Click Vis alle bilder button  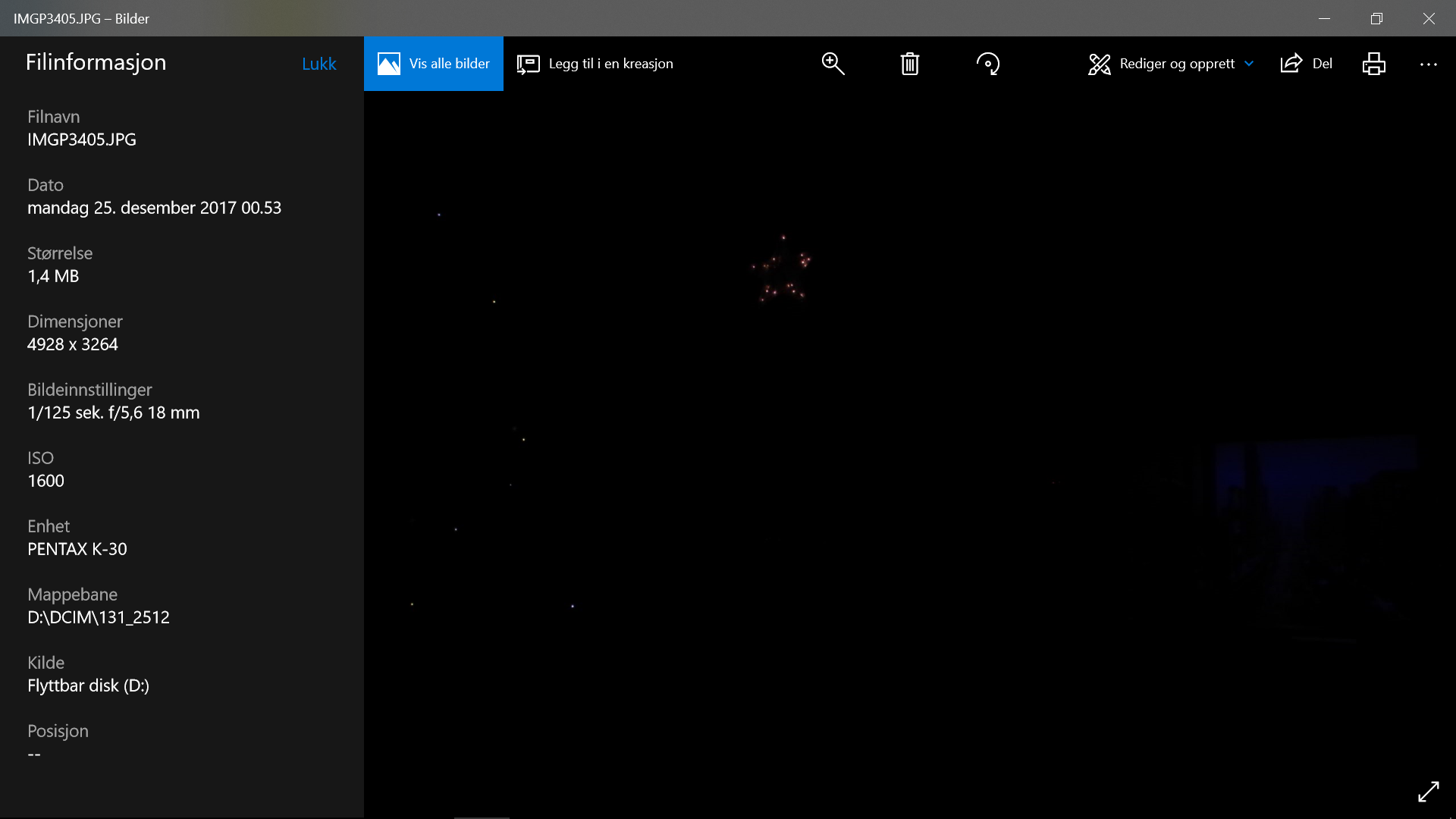tap(434, 64)
